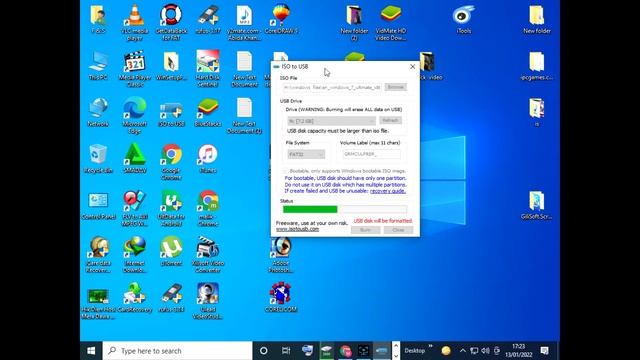Open the www.isotousb.com link
This screenshot has width=640, height=360.
297,229
